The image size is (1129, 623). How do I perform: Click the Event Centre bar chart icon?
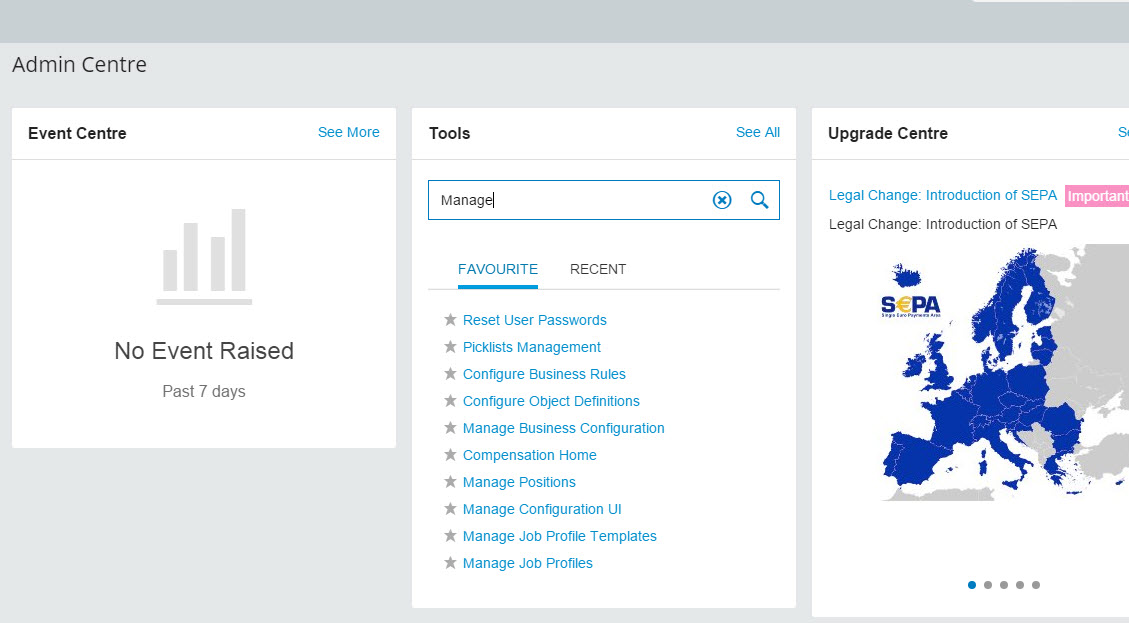point(204,256)
